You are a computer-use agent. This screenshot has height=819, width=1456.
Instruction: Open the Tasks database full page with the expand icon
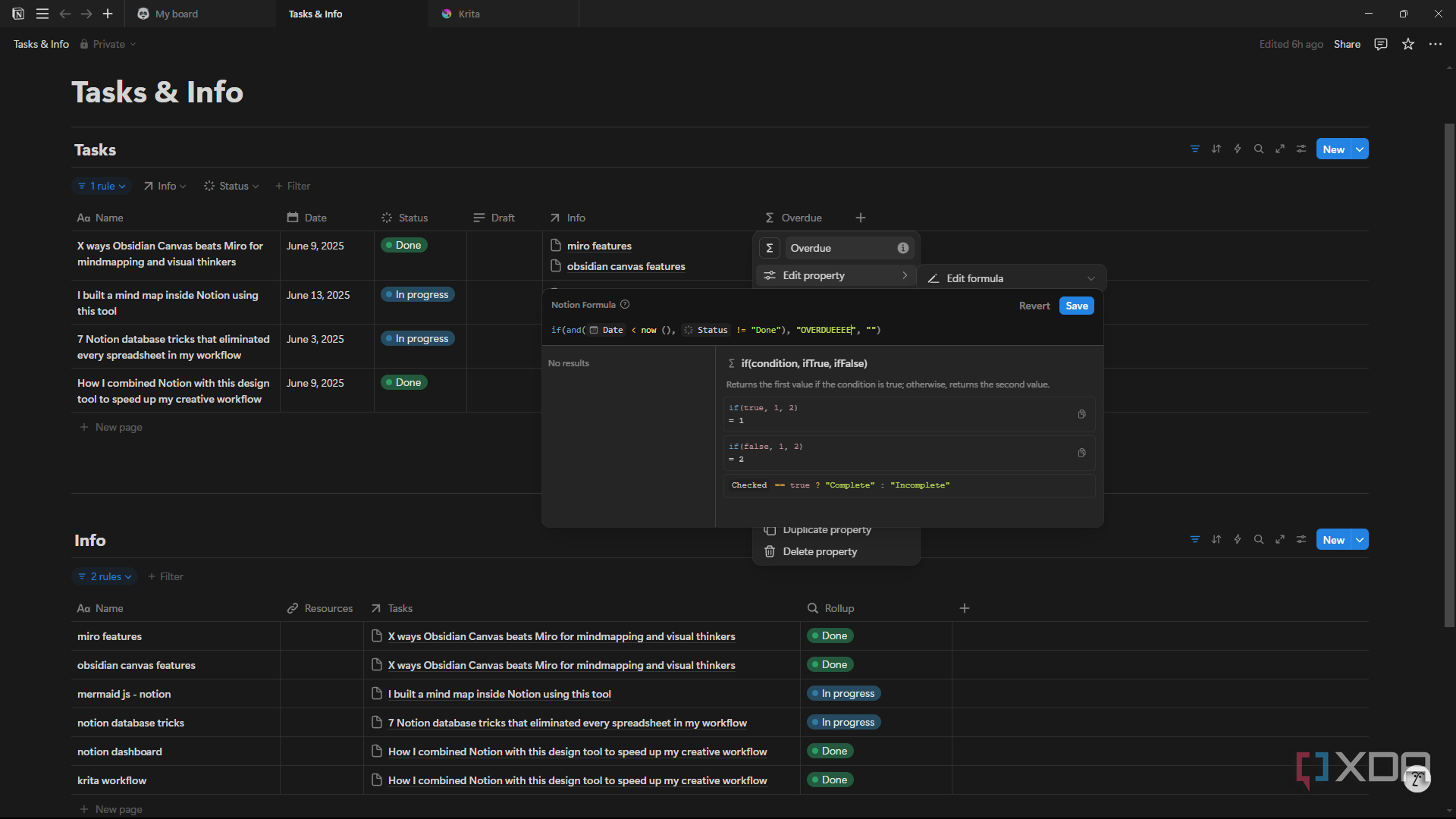(x=1280, y=149)
